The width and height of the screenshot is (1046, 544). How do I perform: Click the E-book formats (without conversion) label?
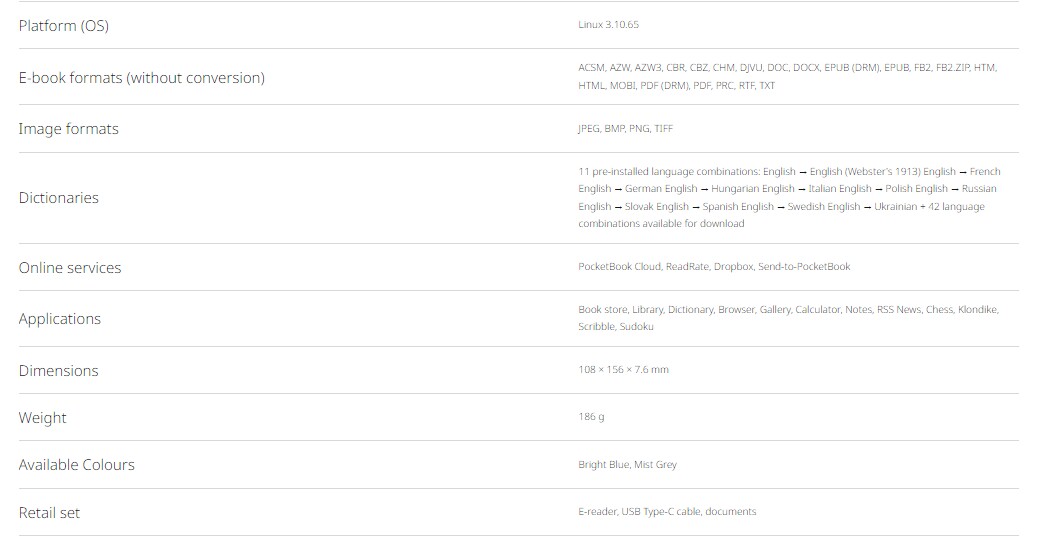[141, 78]
